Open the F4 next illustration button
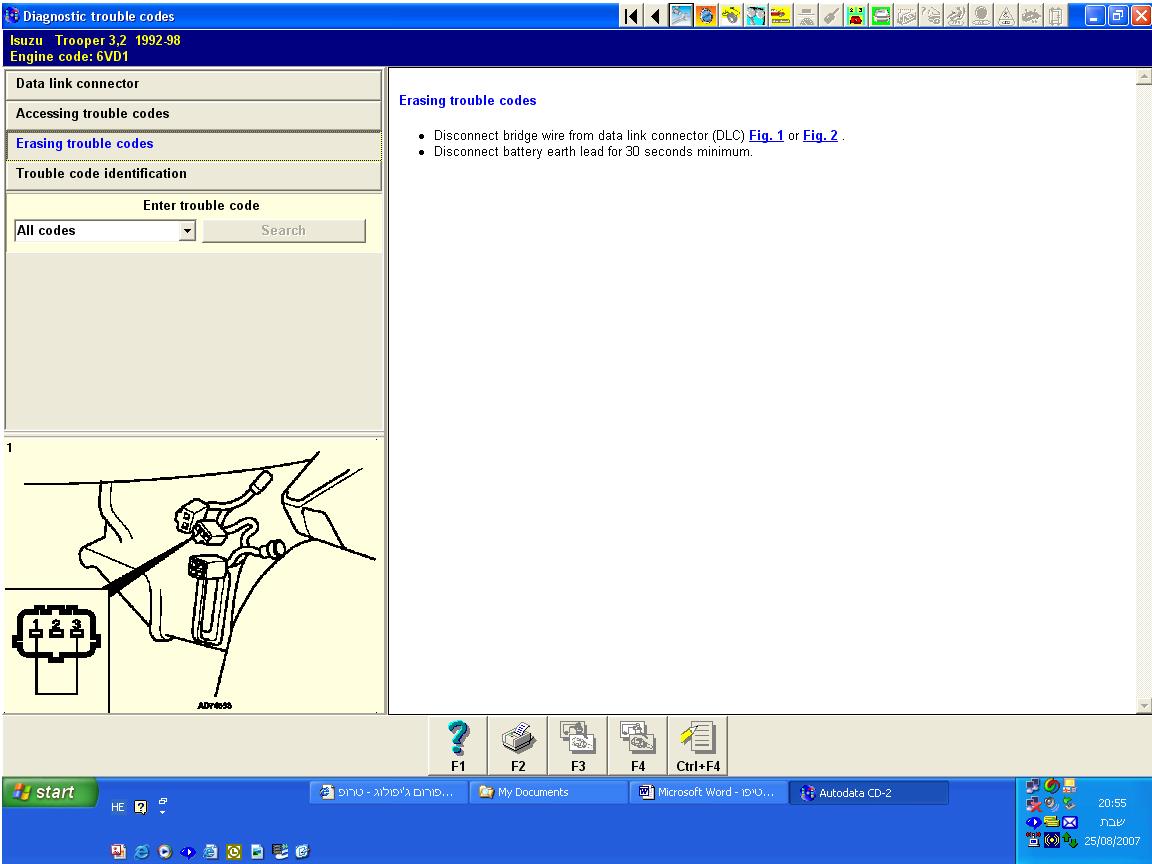 coord(638,745)
